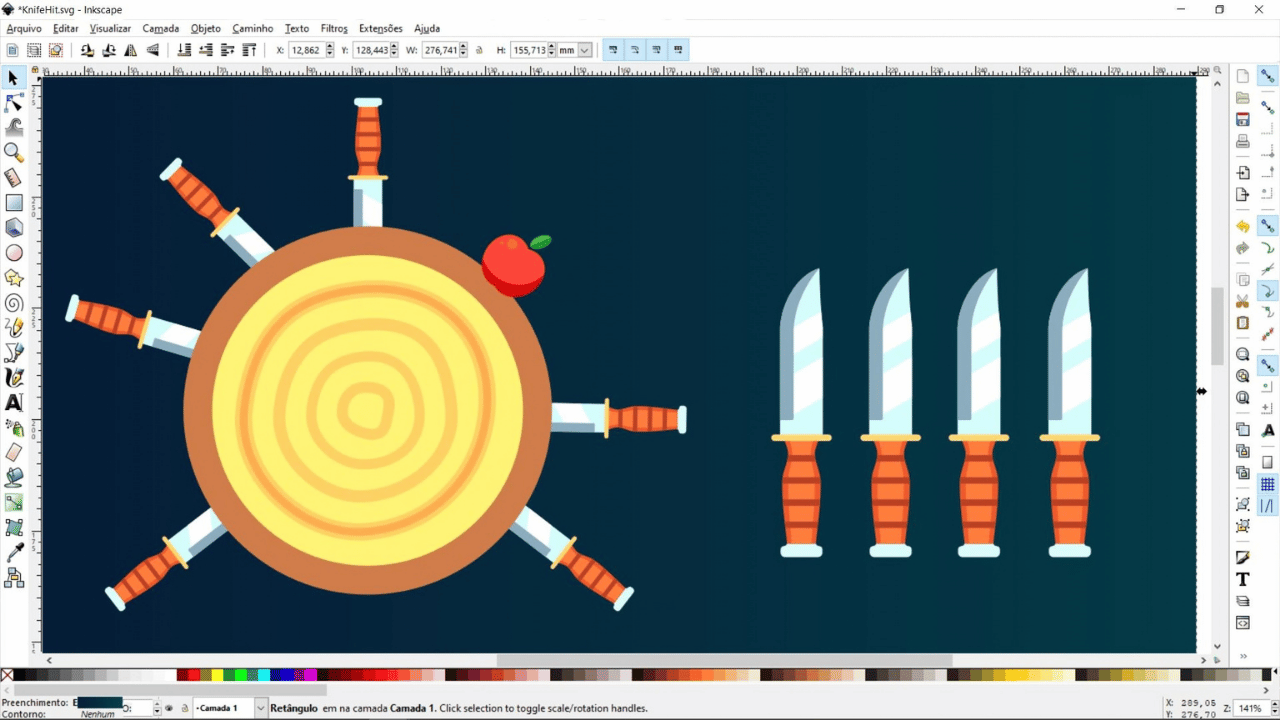Select the Paint bucket fill tool
This screenshot has height=720, width=1280.
[x=14, y=478]
